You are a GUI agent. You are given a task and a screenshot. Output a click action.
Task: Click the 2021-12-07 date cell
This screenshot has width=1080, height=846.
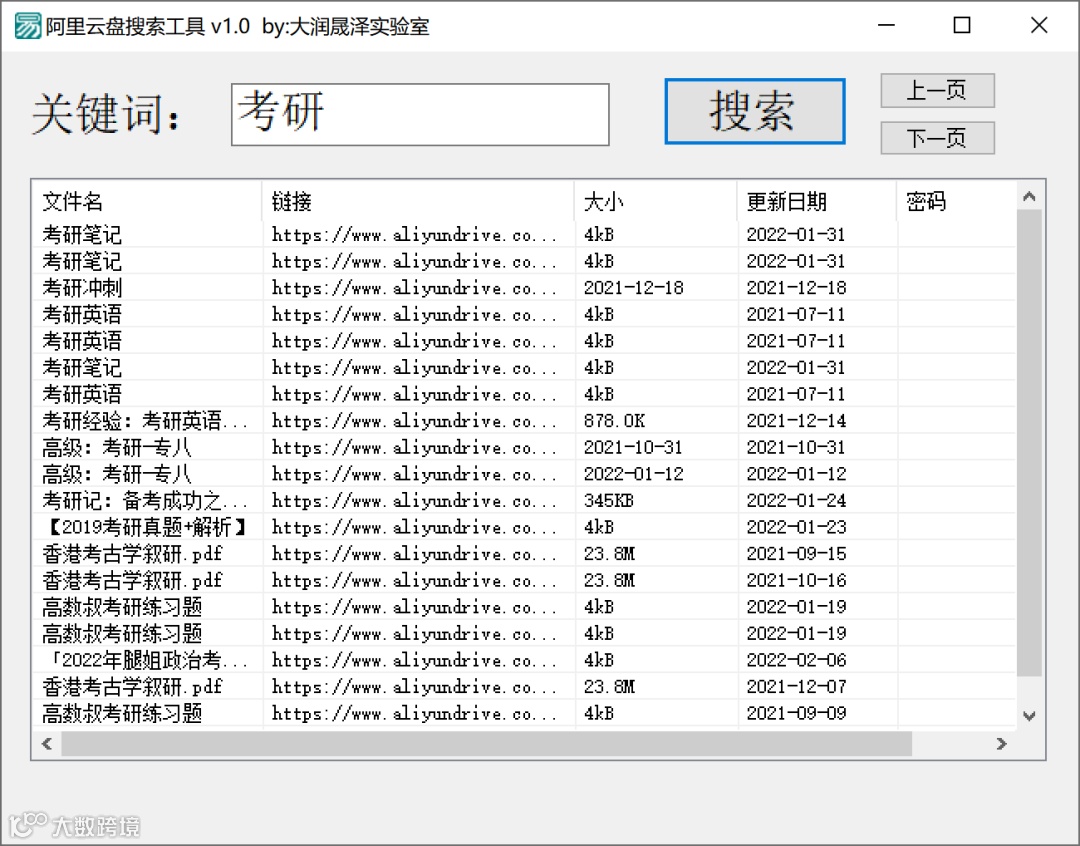[x=796, y=687]
